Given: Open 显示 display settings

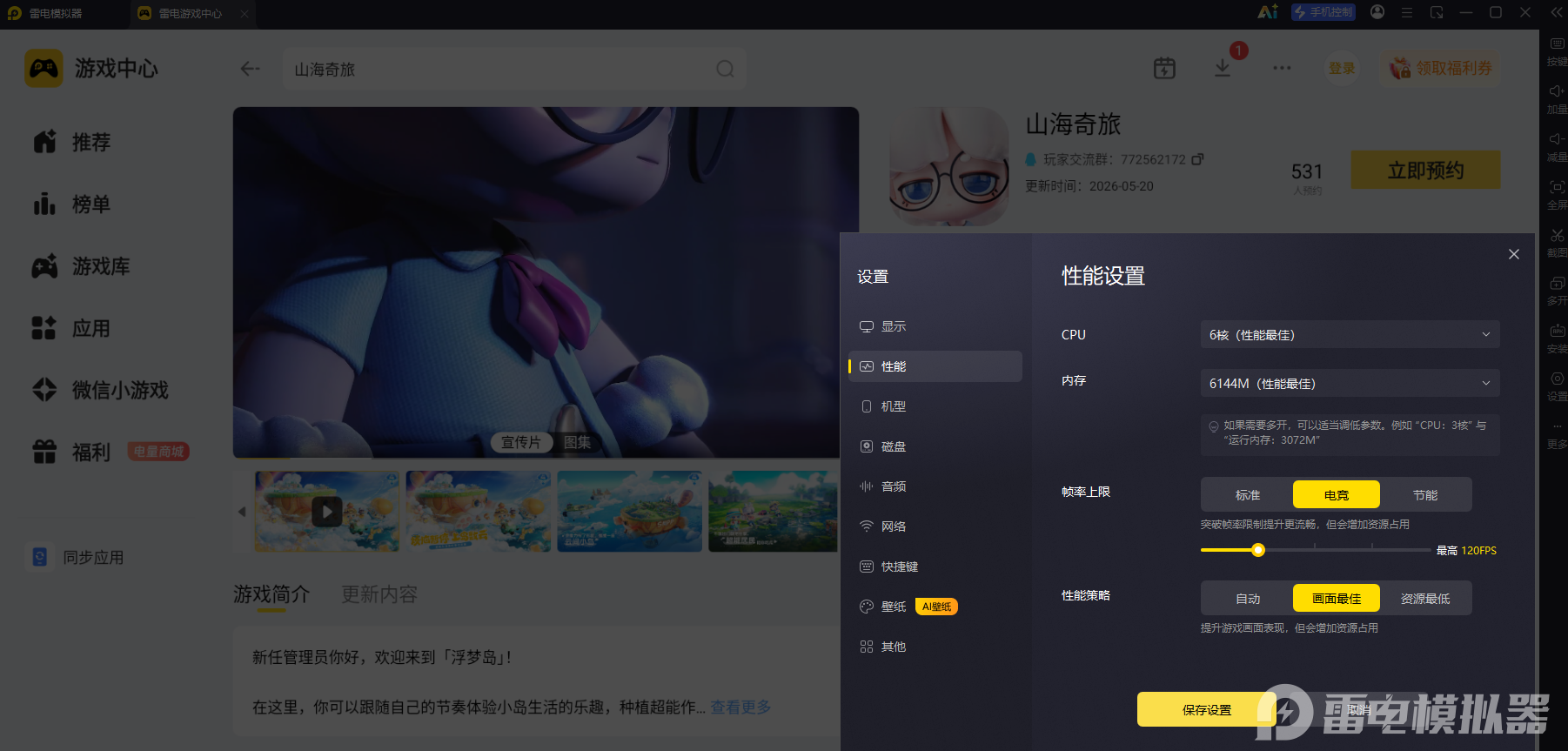Looking at the screenshot, I should coord(935,326).
